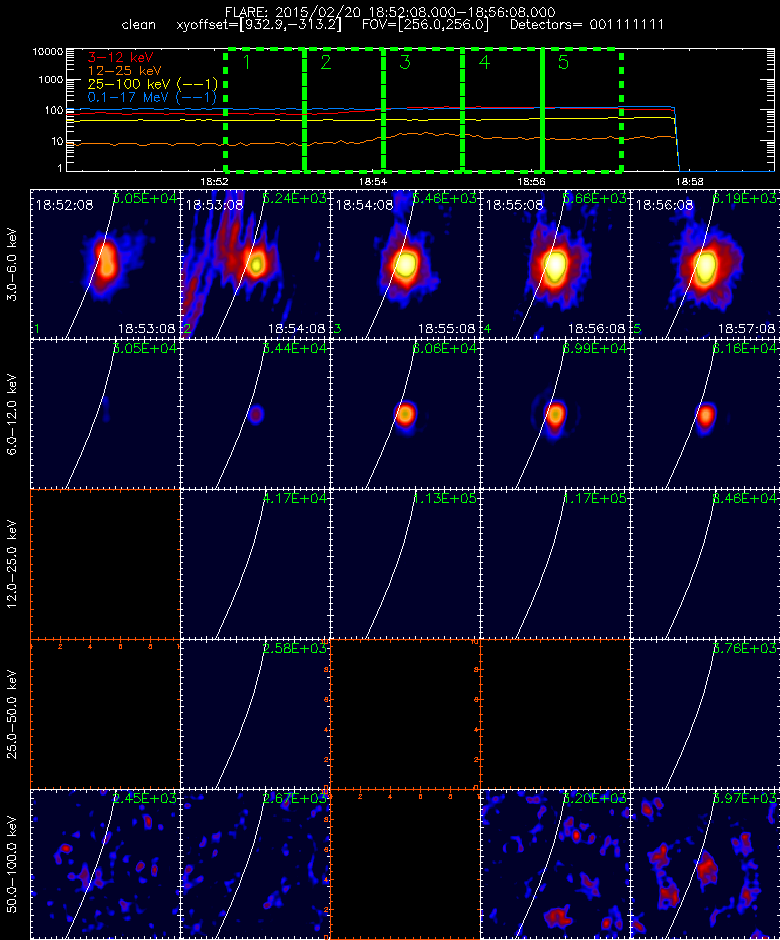Click the 18:52 time axis label

pyautogui.click(x=214, y=181)
